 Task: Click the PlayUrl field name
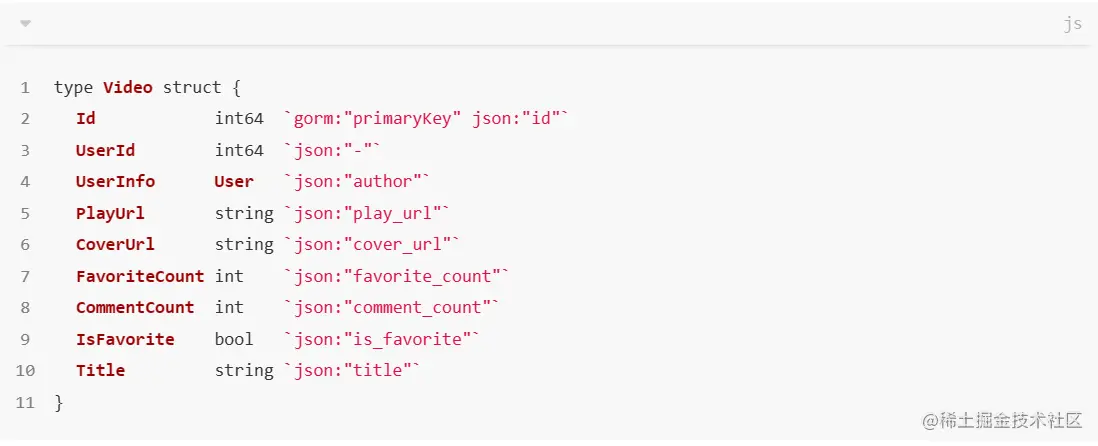click(110, 213)
